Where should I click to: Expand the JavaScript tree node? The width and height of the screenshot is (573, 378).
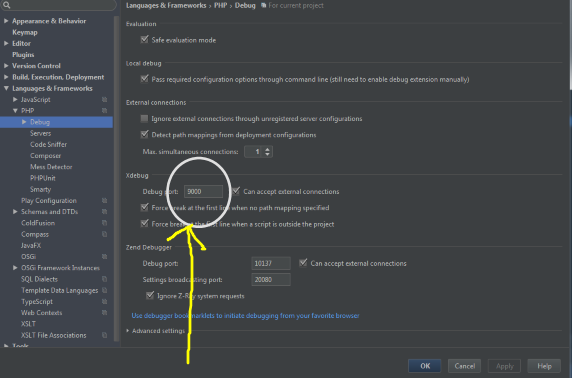click(x=15, y=99)
